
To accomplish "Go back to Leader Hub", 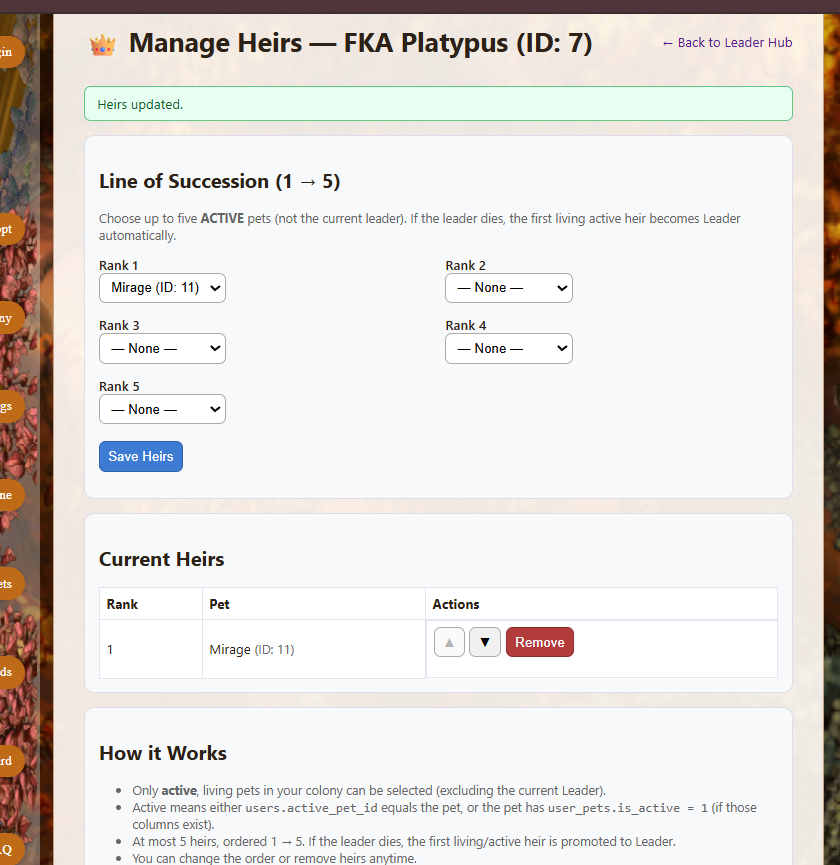I will click(727, 42).
